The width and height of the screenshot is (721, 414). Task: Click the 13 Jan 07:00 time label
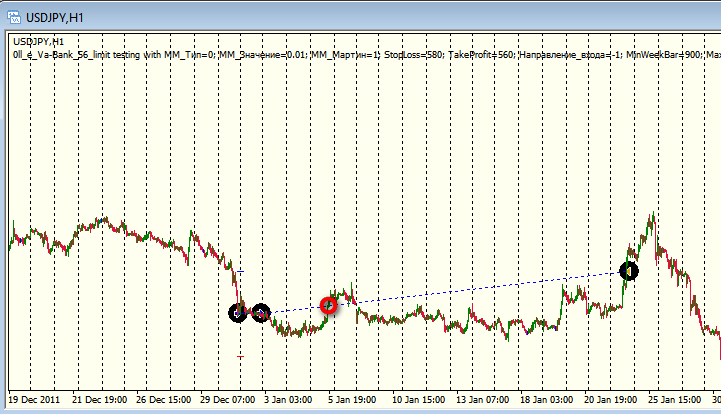pyautogui.click(x=482, y=400)
